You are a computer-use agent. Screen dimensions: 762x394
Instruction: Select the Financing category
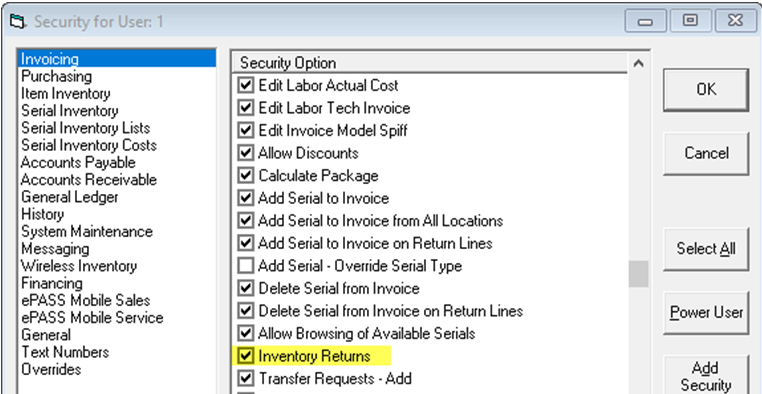point(117,283)
